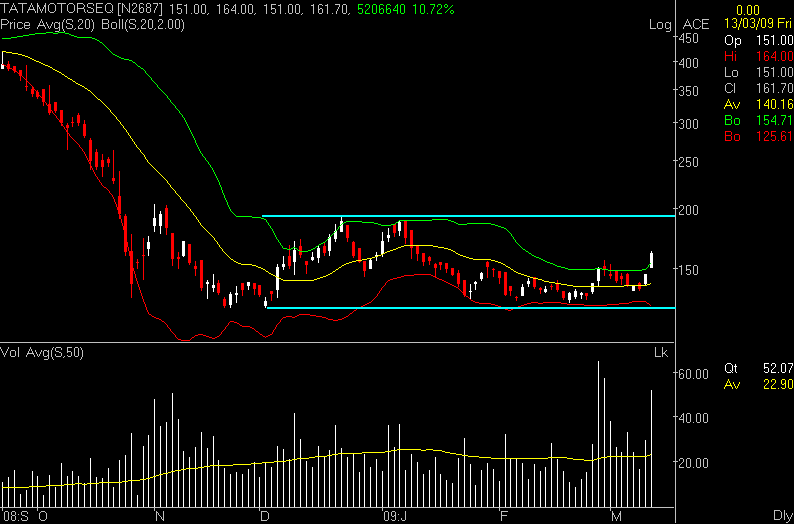Viewport: 794px width, 524px height.
Task: Click the 200 price axis label
Action: (x=690, y=209)
